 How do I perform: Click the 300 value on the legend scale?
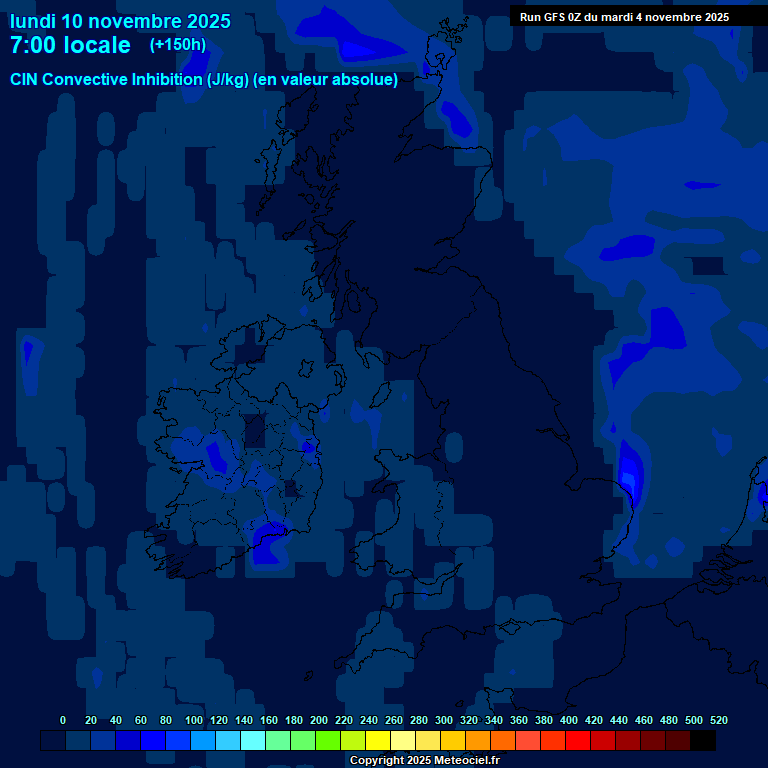444,720
